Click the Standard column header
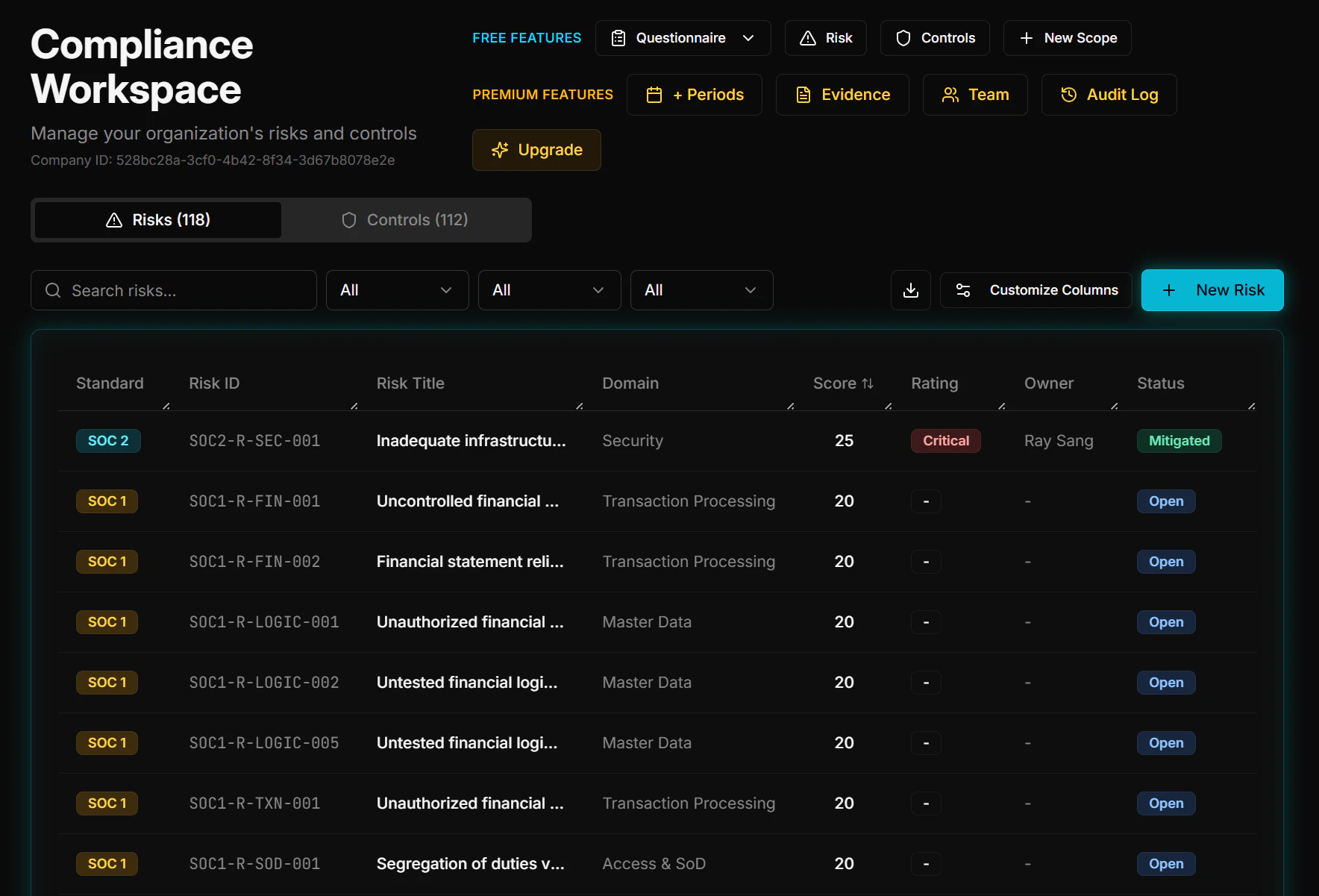Viewport: 1319px width, 896px height. (110, 383)
